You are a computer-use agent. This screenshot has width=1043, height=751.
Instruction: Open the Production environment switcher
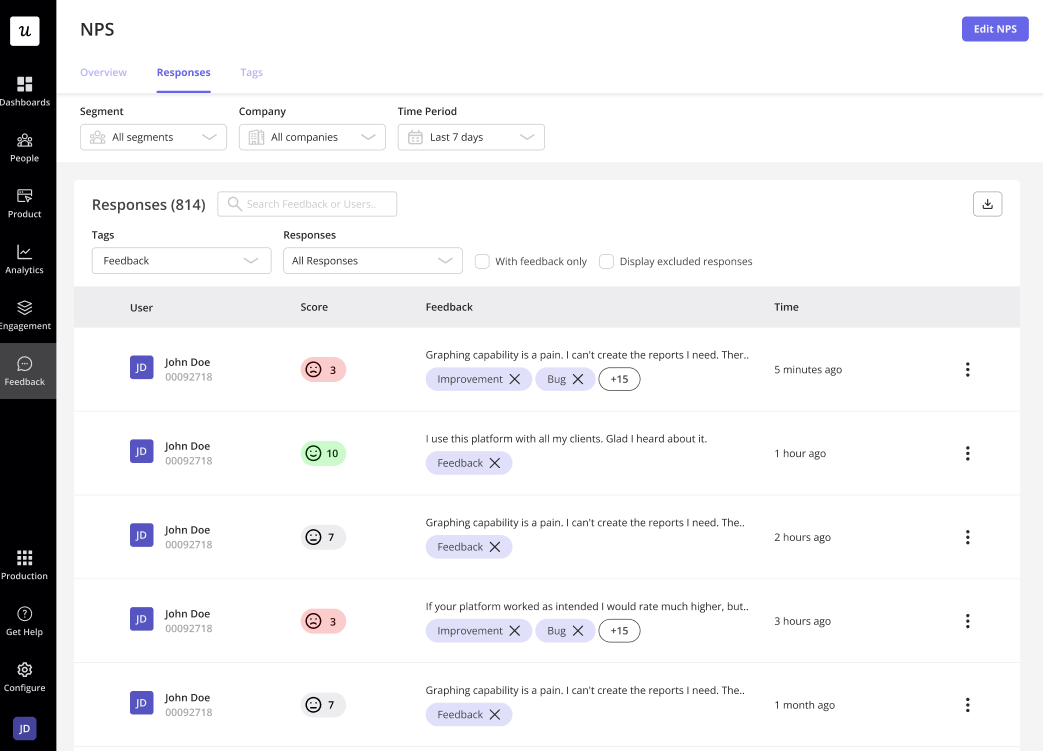[x=25, y=565]
